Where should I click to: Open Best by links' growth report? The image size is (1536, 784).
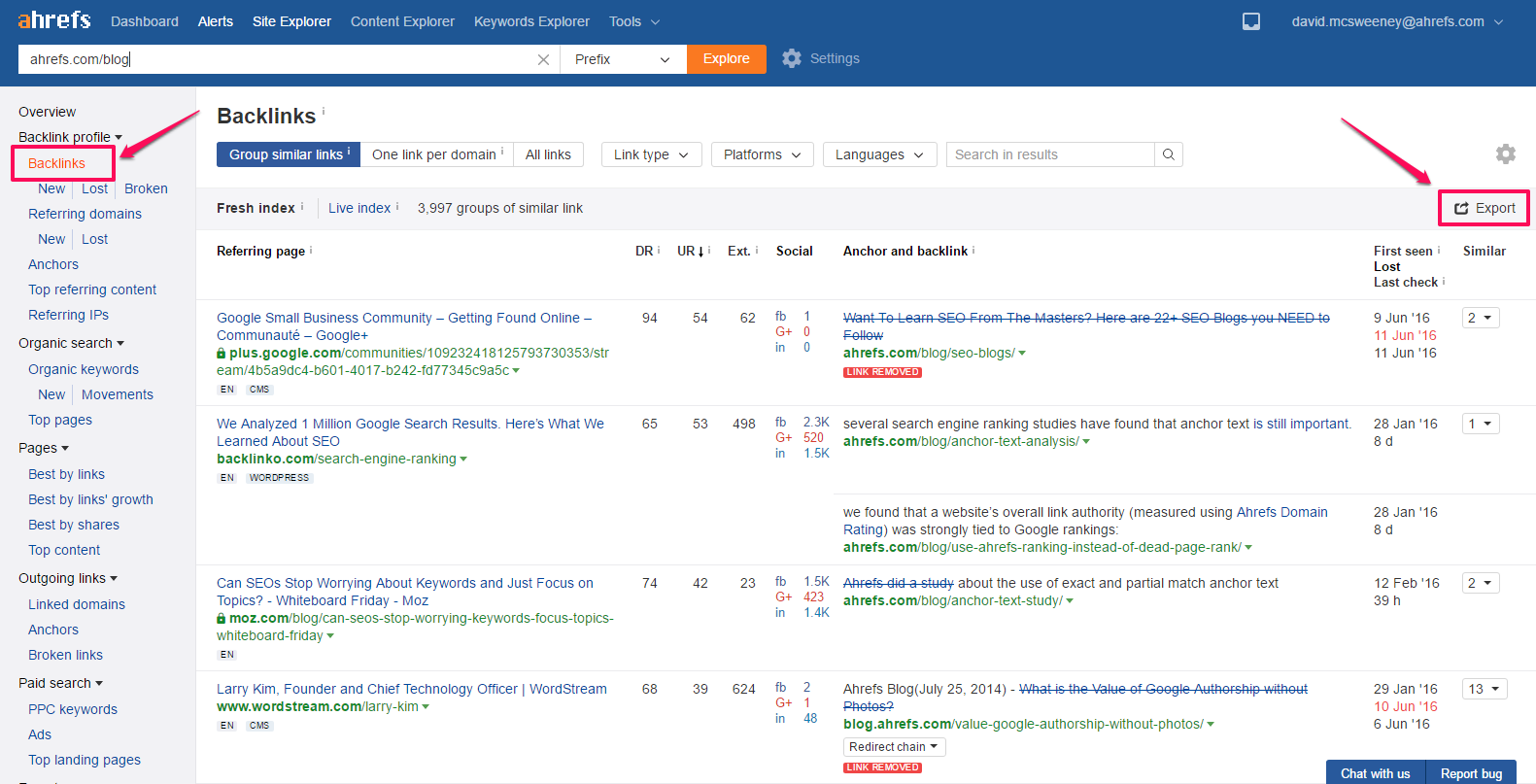(90, 499)
